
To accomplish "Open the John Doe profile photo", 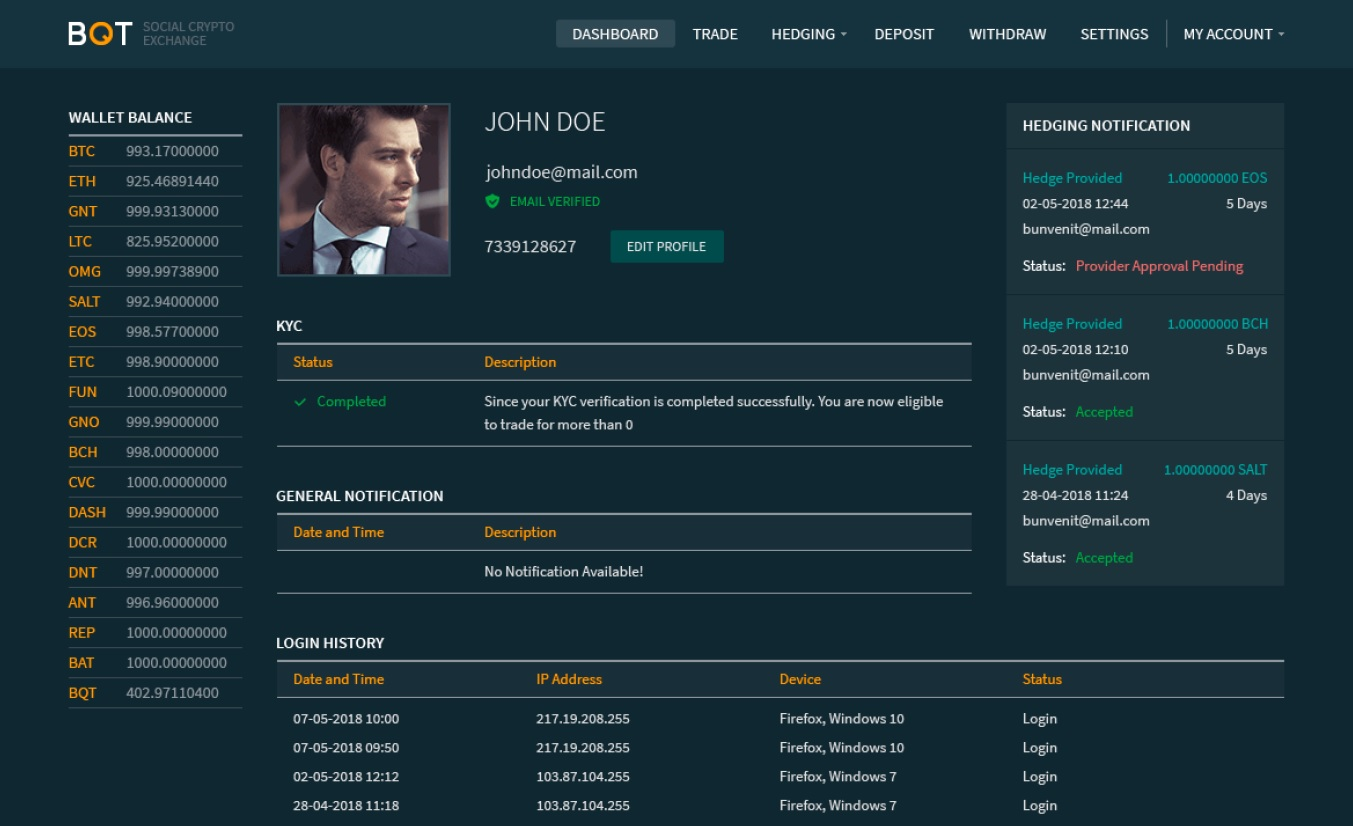I will click(x=364, y=190).
